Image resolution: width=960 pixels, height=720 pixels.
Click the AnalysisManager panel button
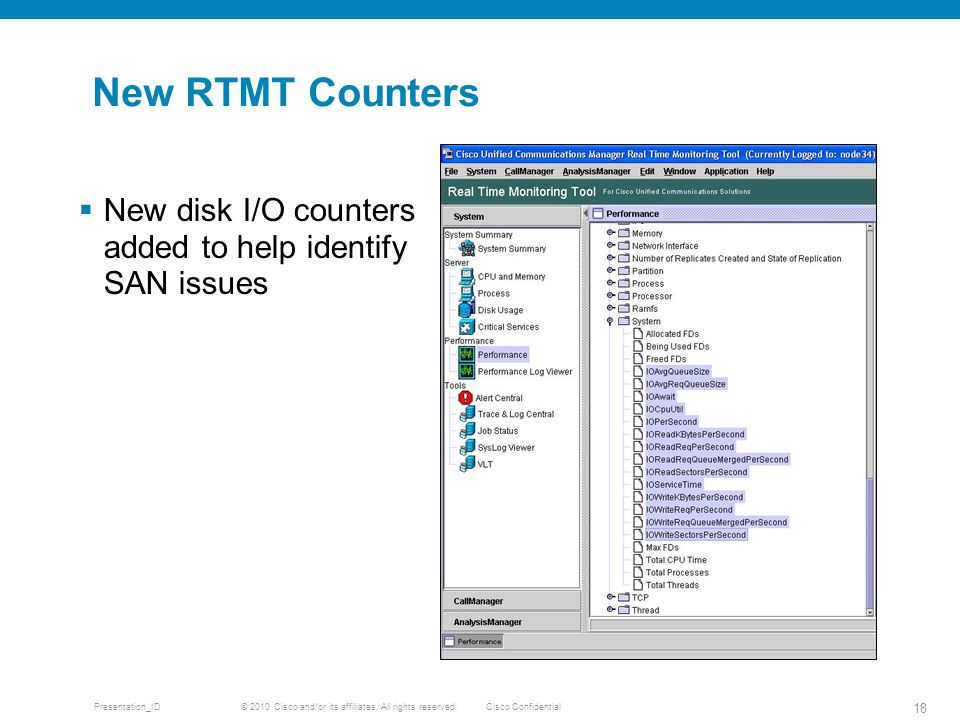coord(511,622)
